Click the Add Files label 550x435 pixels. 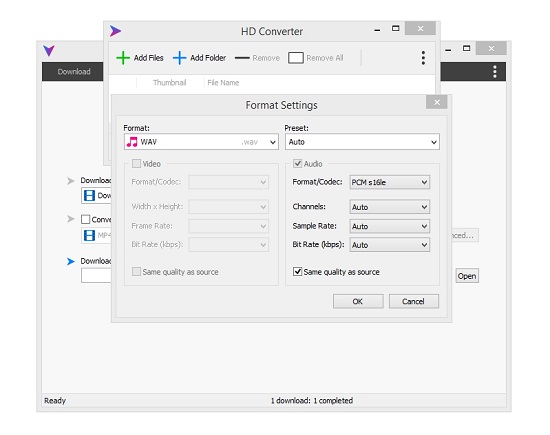coord(148,58)
